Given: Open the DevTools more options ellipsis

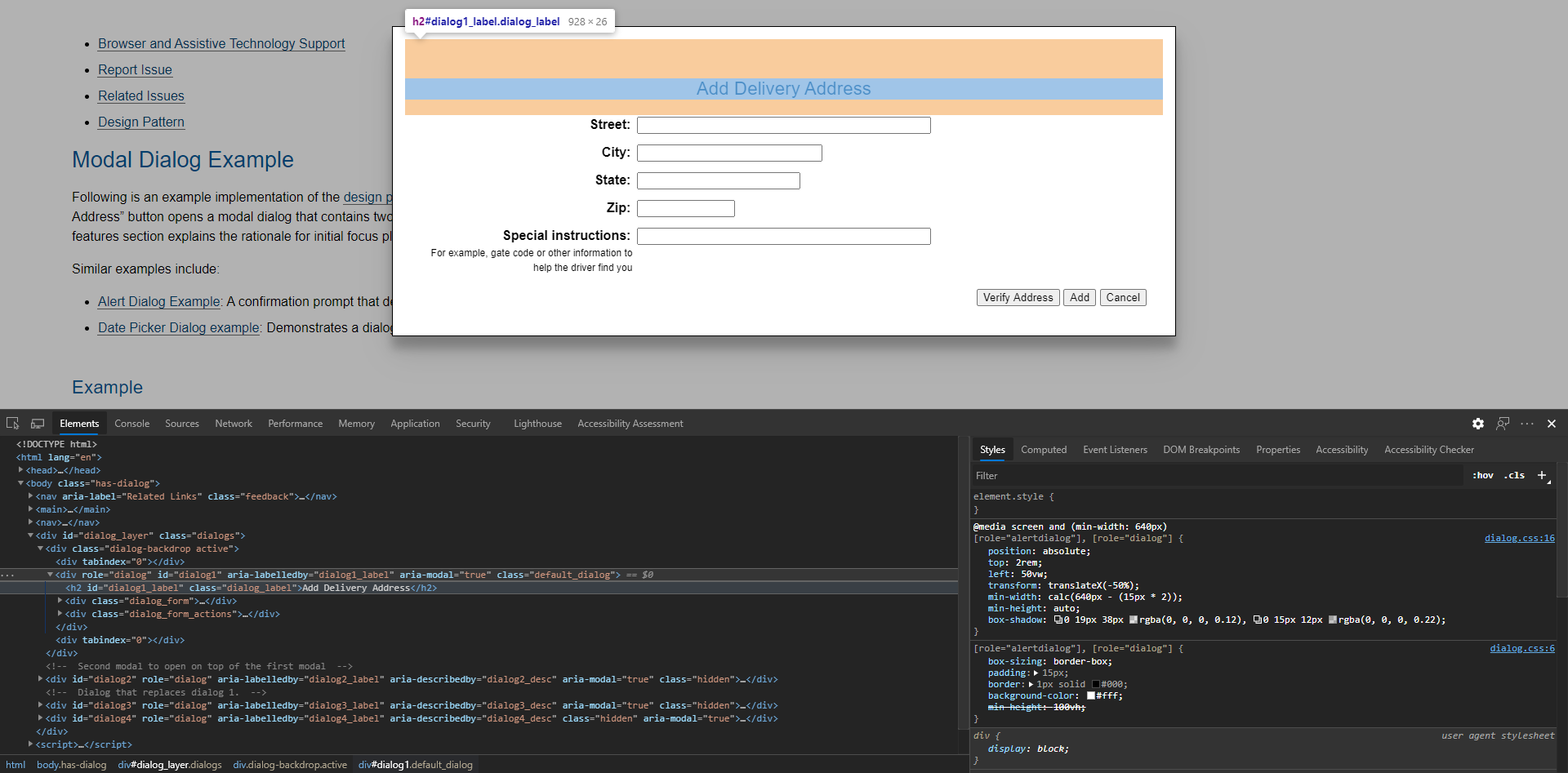Looking at the screenshot, I should [x=1527, y=424].
